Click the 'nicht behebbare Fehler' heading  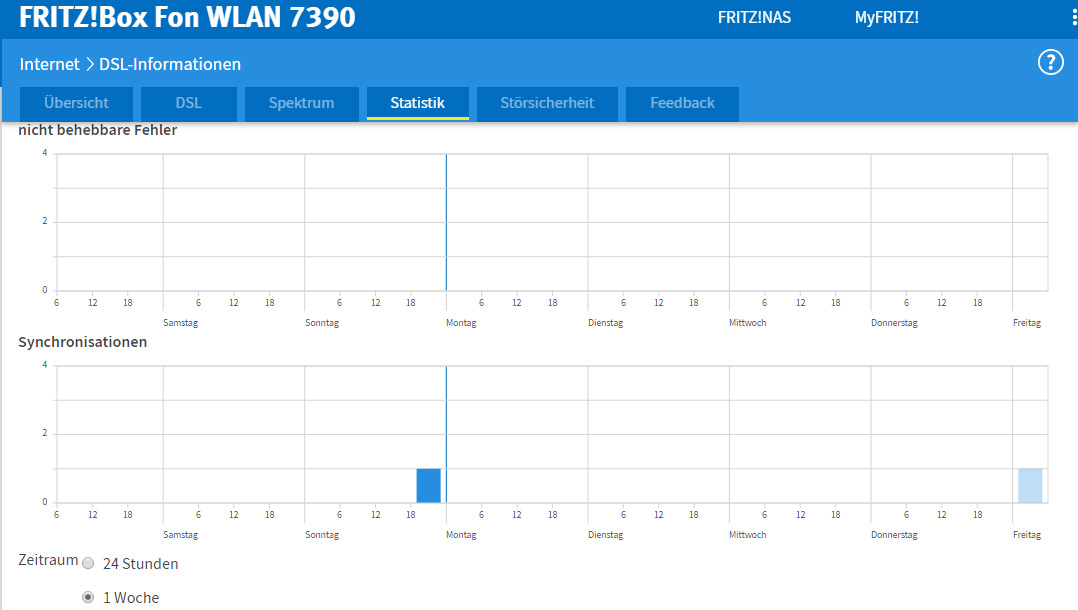[x=98, y=130]
